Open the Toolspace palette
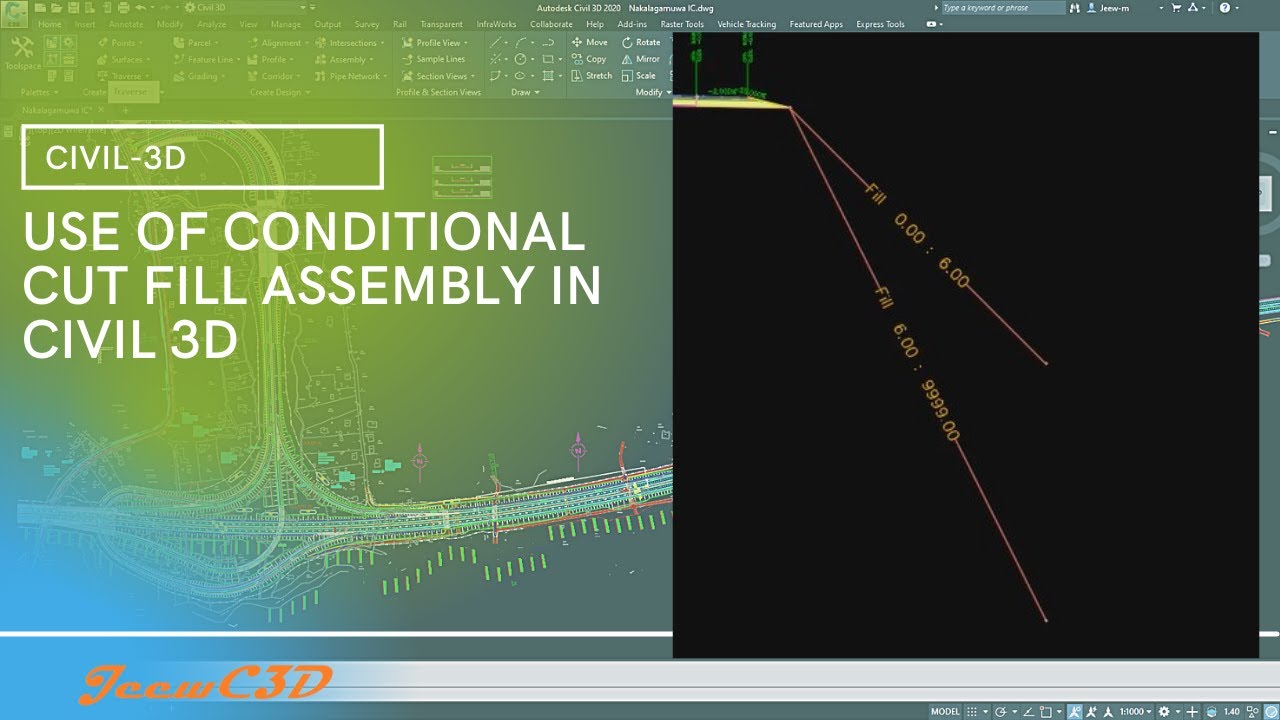Image resolution: width=1280 pixels, height=720 pixels. tap(20, 54)
